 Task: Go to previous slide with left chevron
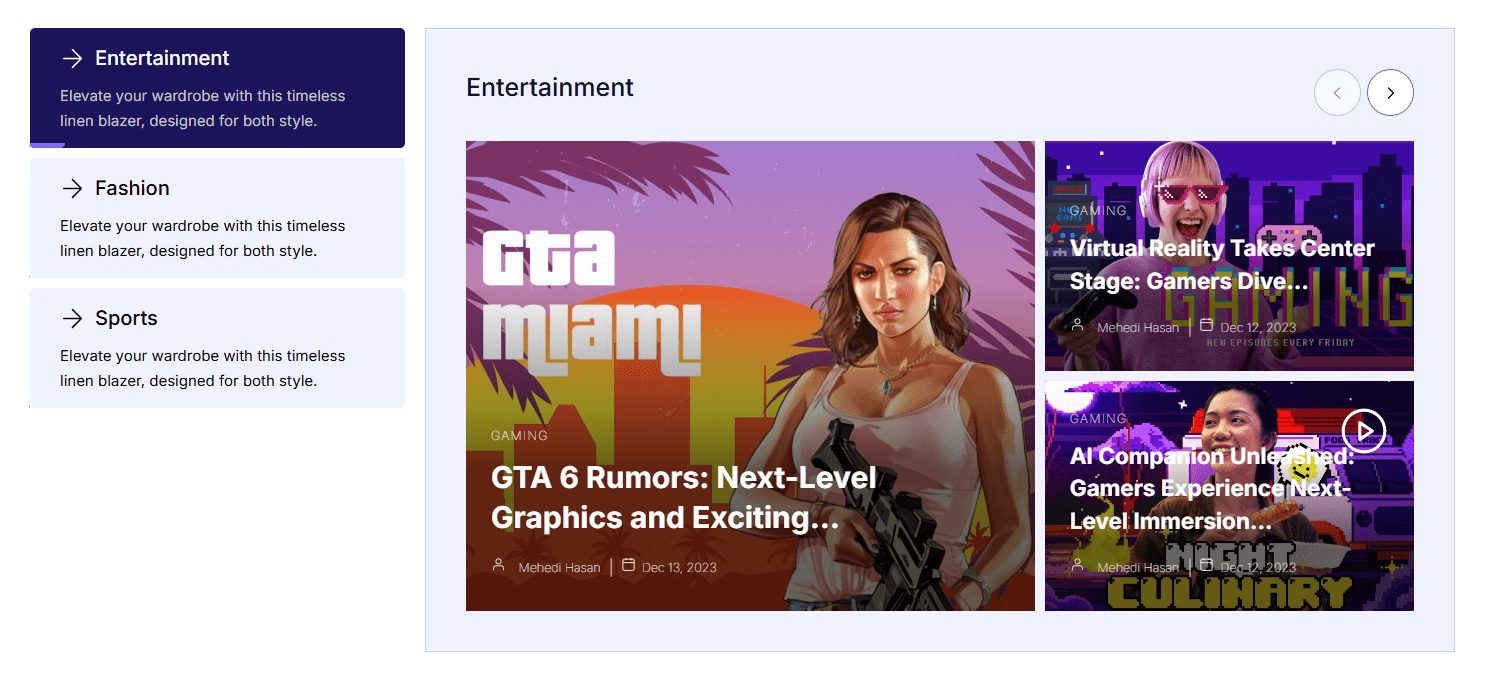[x=1337, y=93]
